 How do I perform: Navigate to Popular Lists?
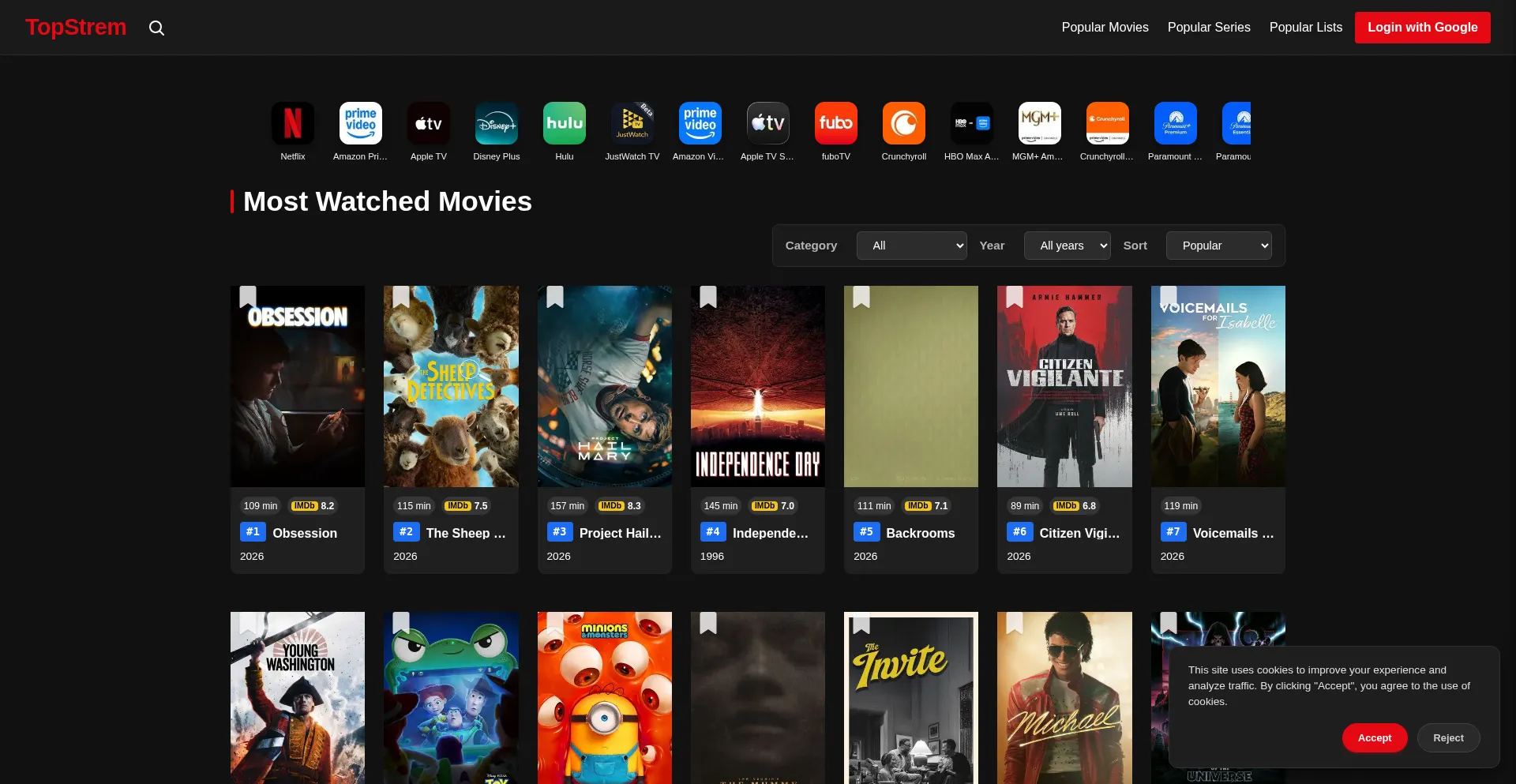click(x=1306, y=28)
